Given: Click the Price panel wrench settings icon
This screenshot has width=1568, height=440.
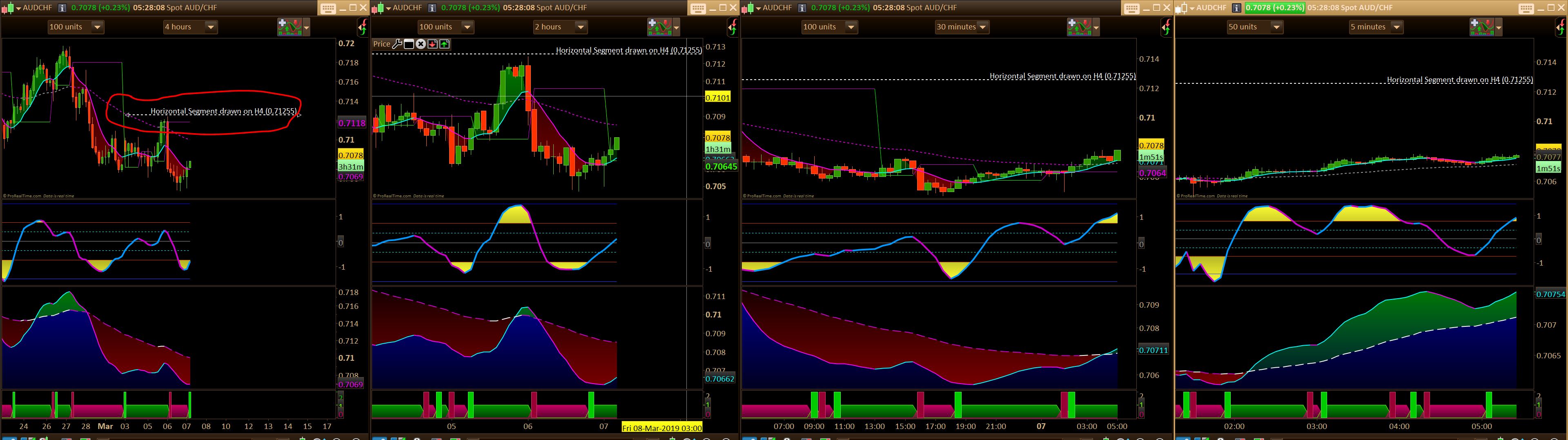Looking at the screenshot, I should pos(397,44).
